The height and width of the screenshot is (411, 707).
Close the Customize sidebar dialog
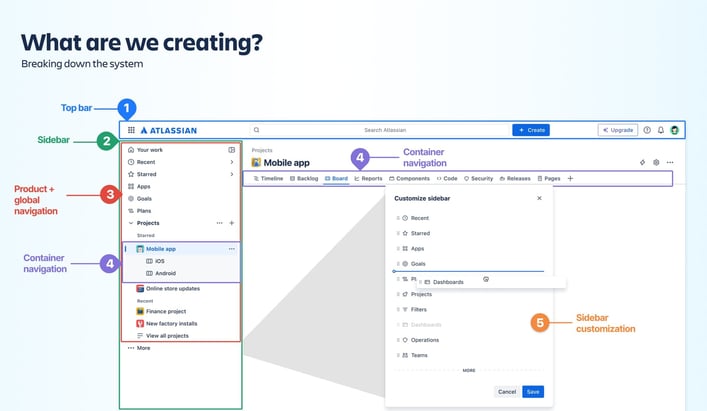tap(539, 198)
